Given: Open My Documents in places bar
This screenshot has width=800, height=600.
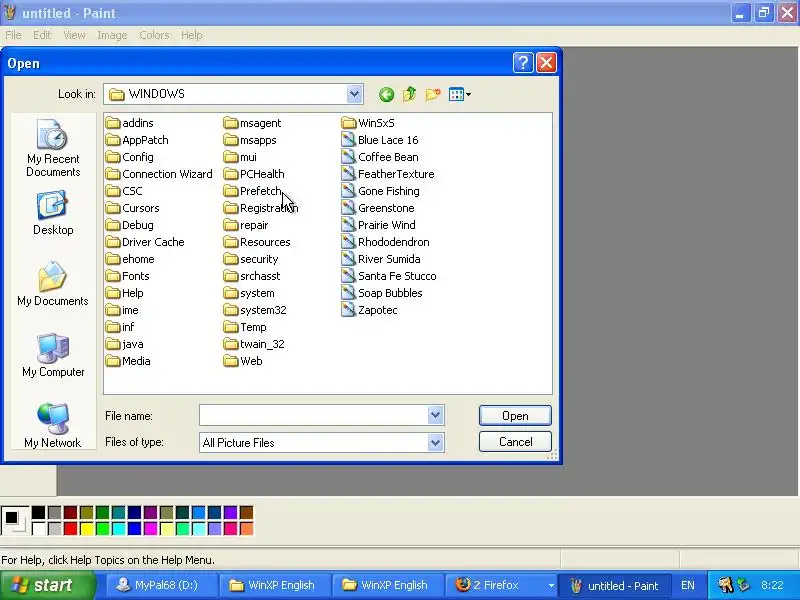Looking at the screenshot, I should (53, 284).
